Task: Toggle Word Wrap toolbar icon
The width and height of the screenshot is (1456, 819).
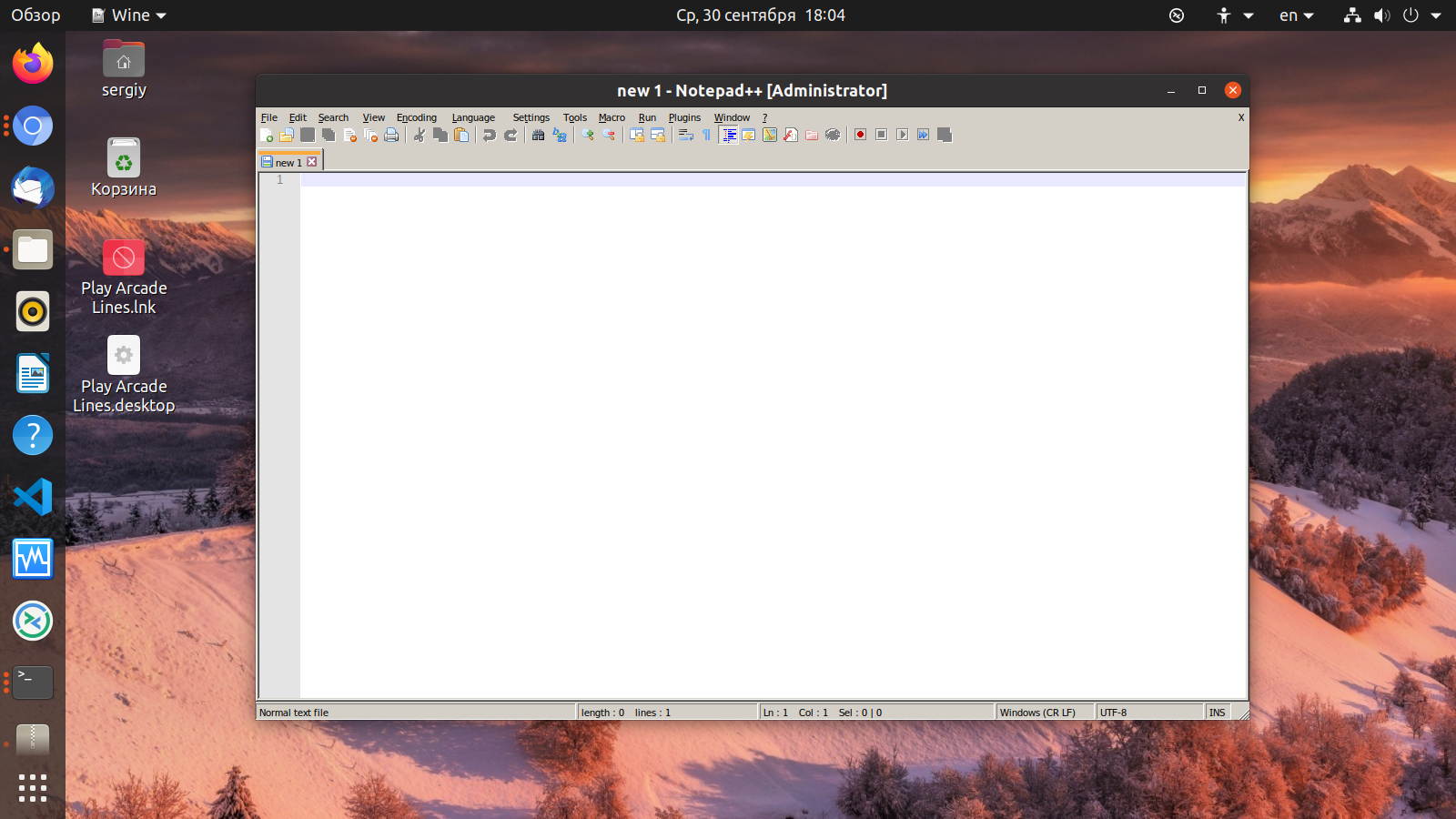Action: coord(686,135)
